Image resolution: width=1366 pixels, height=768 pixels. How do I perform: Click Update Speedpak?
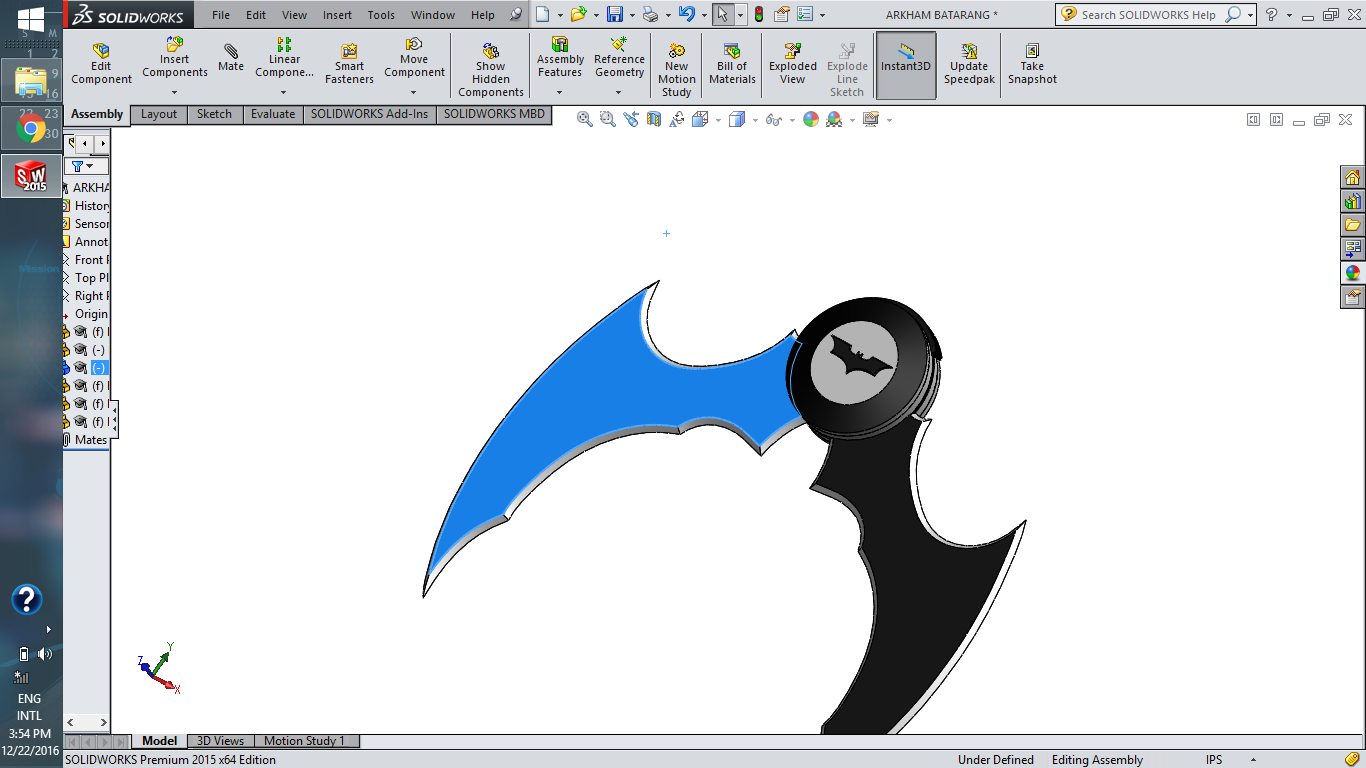(969, 64)
